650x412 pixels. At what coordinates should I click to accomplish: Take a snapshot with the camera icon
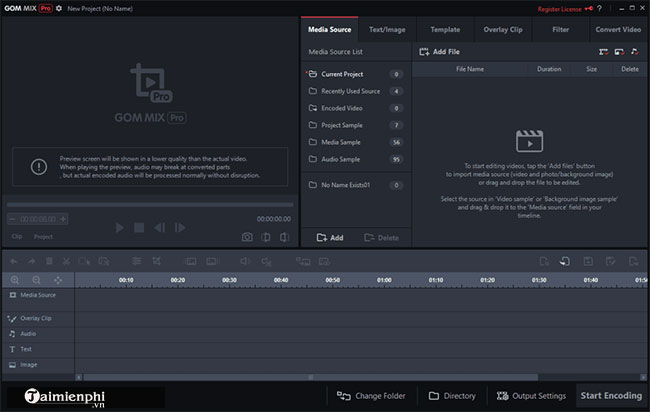(247, 237)
